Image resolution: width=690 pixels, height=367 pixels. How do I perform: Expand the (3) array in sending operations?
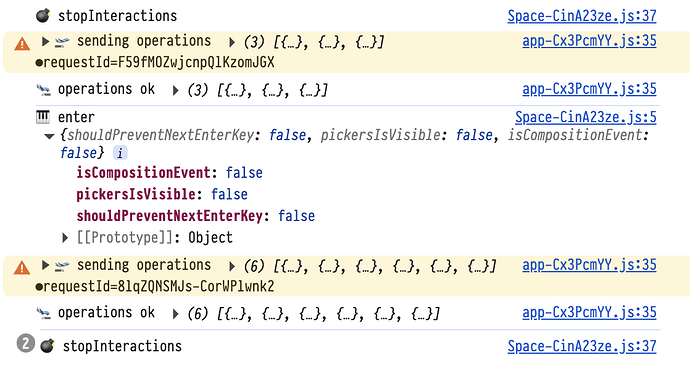pyautogui.click(x=231, y=43)
